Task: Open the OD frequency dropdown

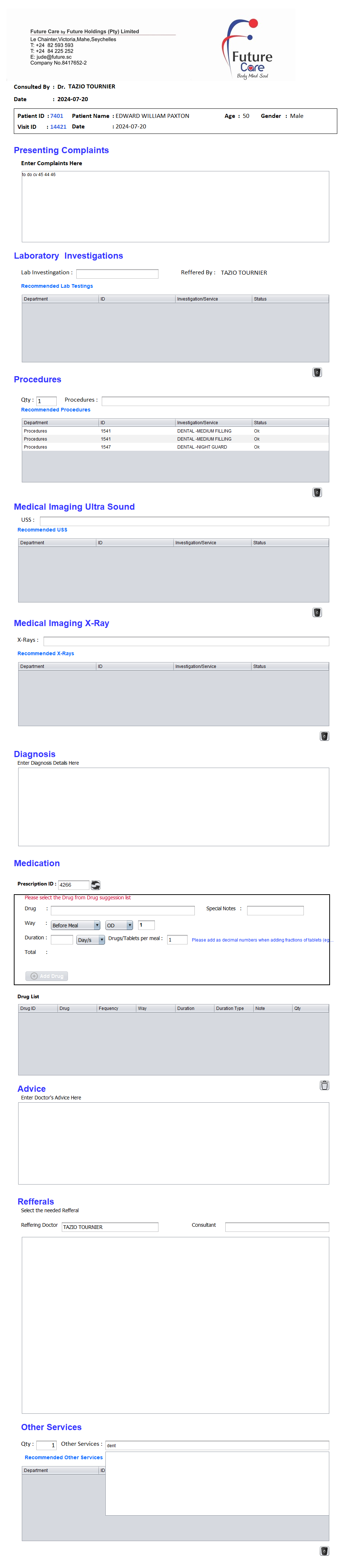Action: pyautogui.click(x=119, y=925)
